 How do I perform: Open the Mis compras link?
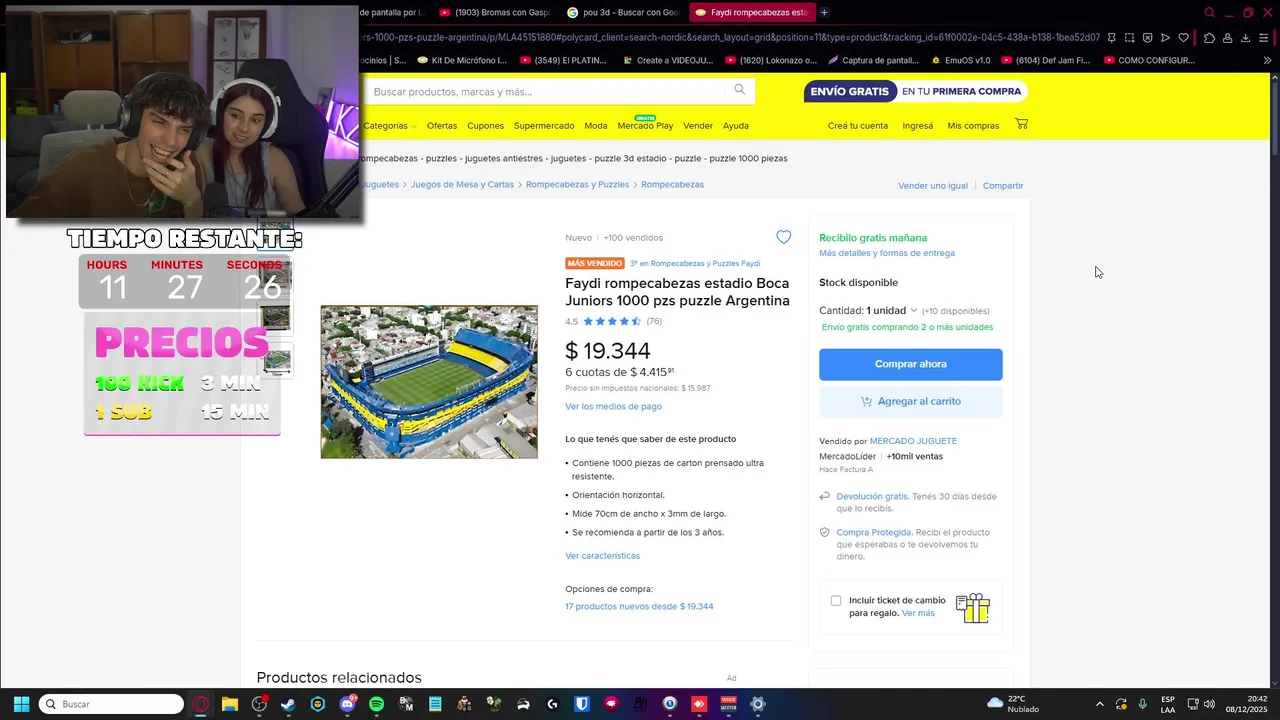pyautogui.click(x=973, y=125)
